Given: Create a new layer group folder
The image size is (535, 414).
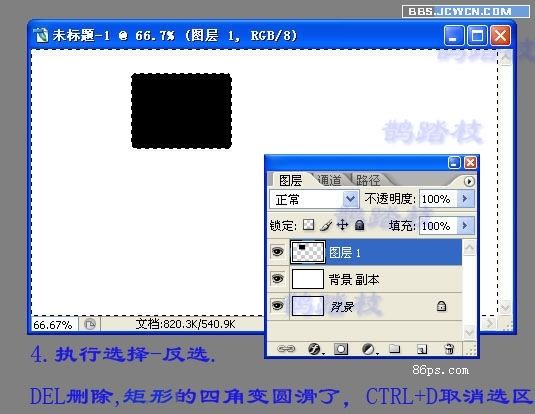Looking at the screenshot, I should coord(395,349).
